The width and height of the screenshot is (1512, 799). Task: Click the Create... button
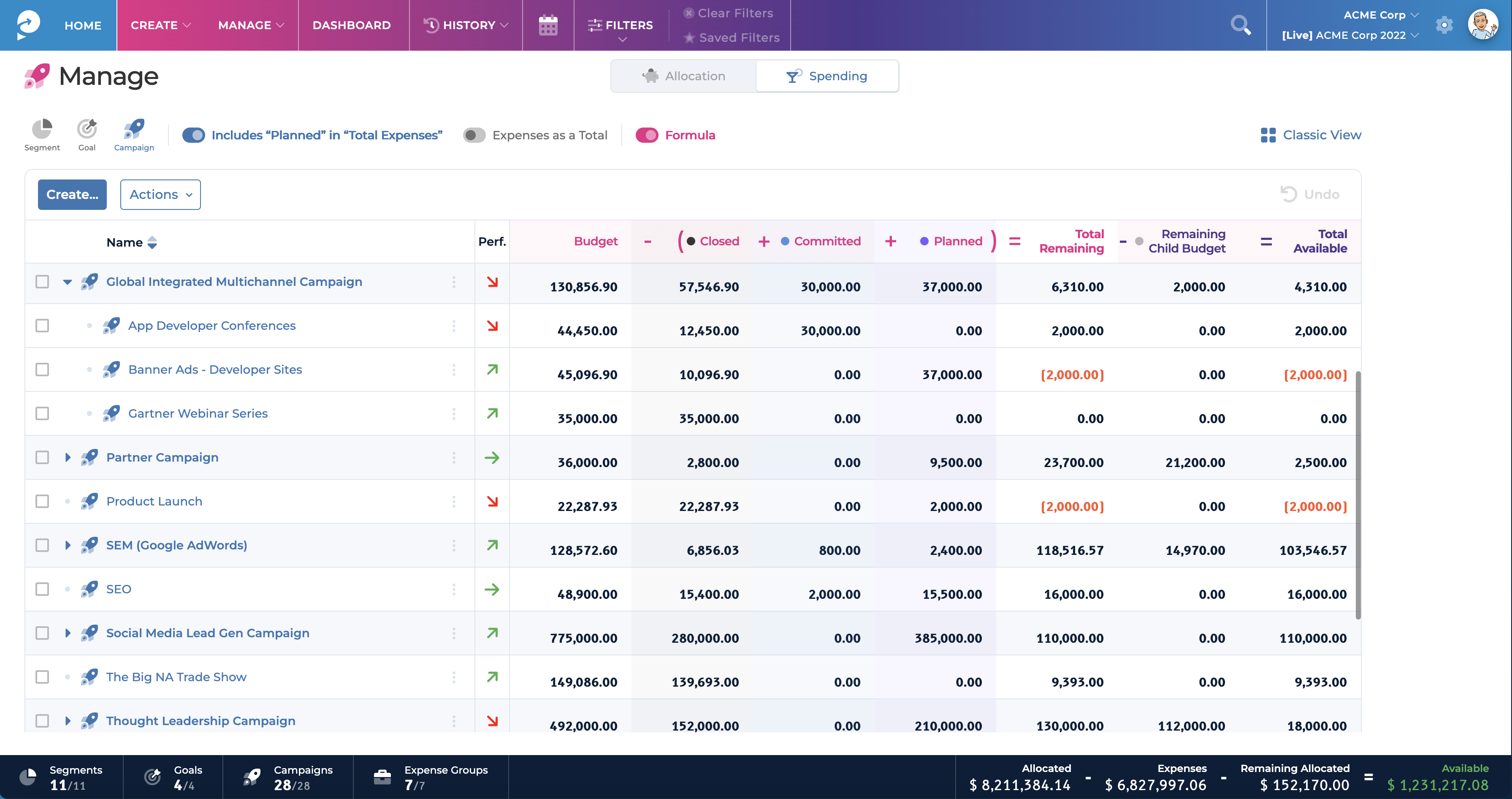72,194
